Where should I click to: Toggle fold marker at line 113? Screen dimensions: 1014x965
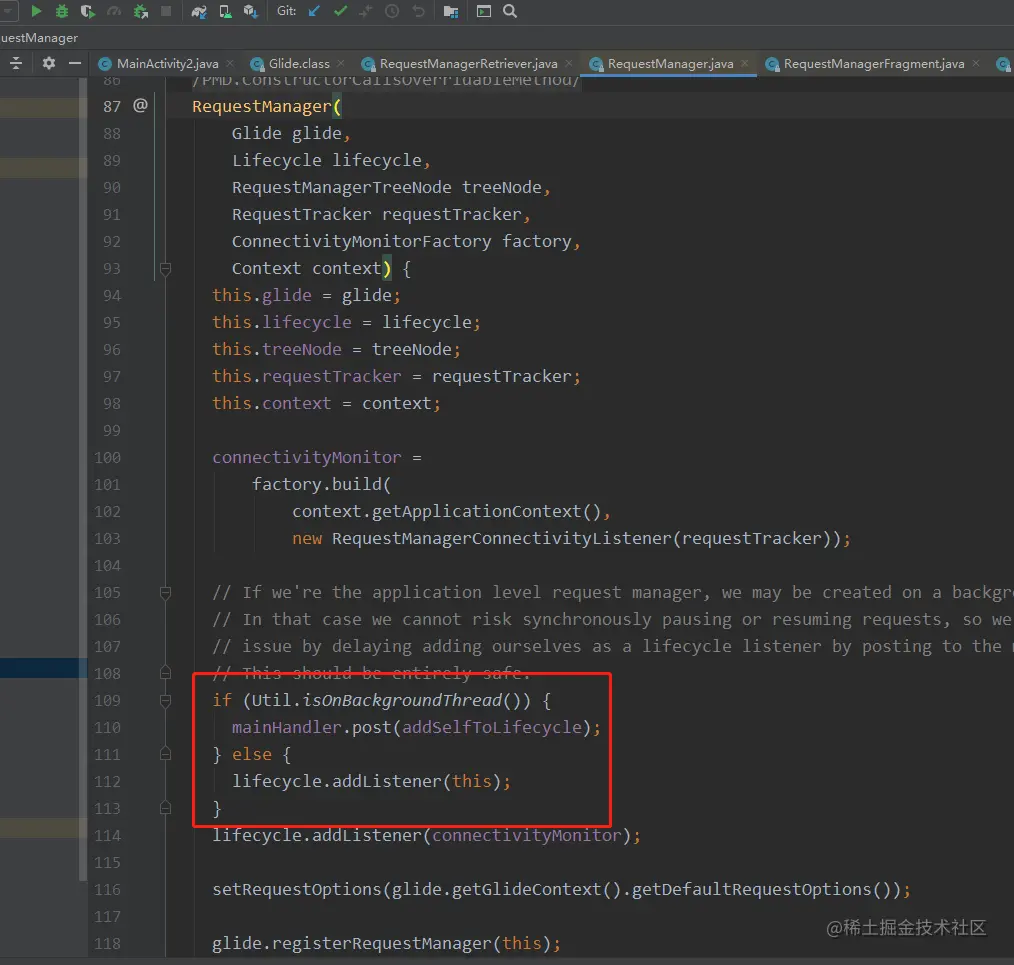click(x=166, y=808)
